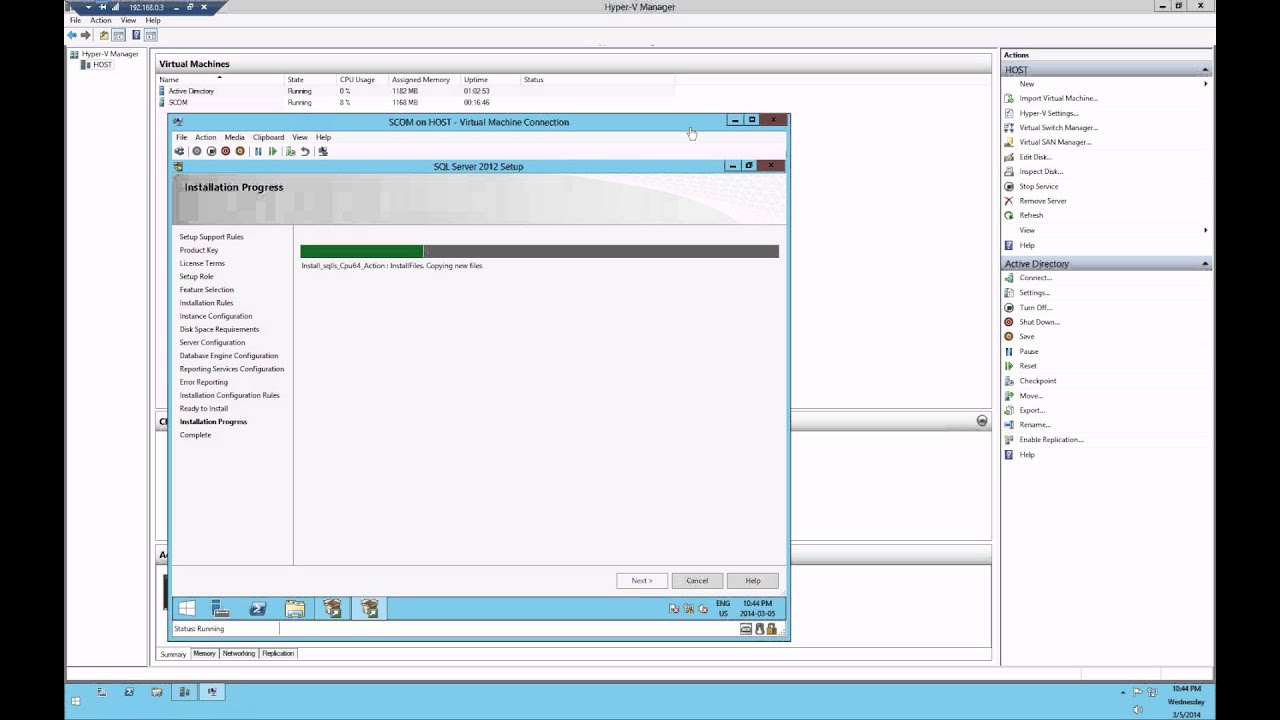This screenshot has width=1280, height=720.
Task: Switch to the Memory tab
Action: [204, 653]
